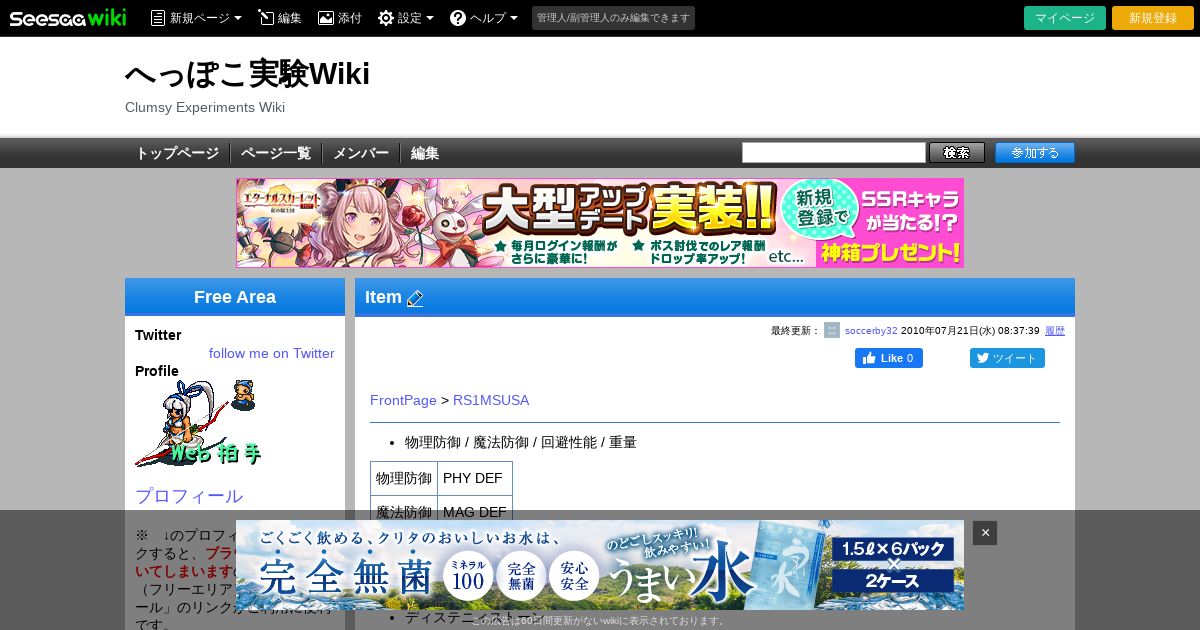Select 編集 in the gray nav bar

coord(425,153)
